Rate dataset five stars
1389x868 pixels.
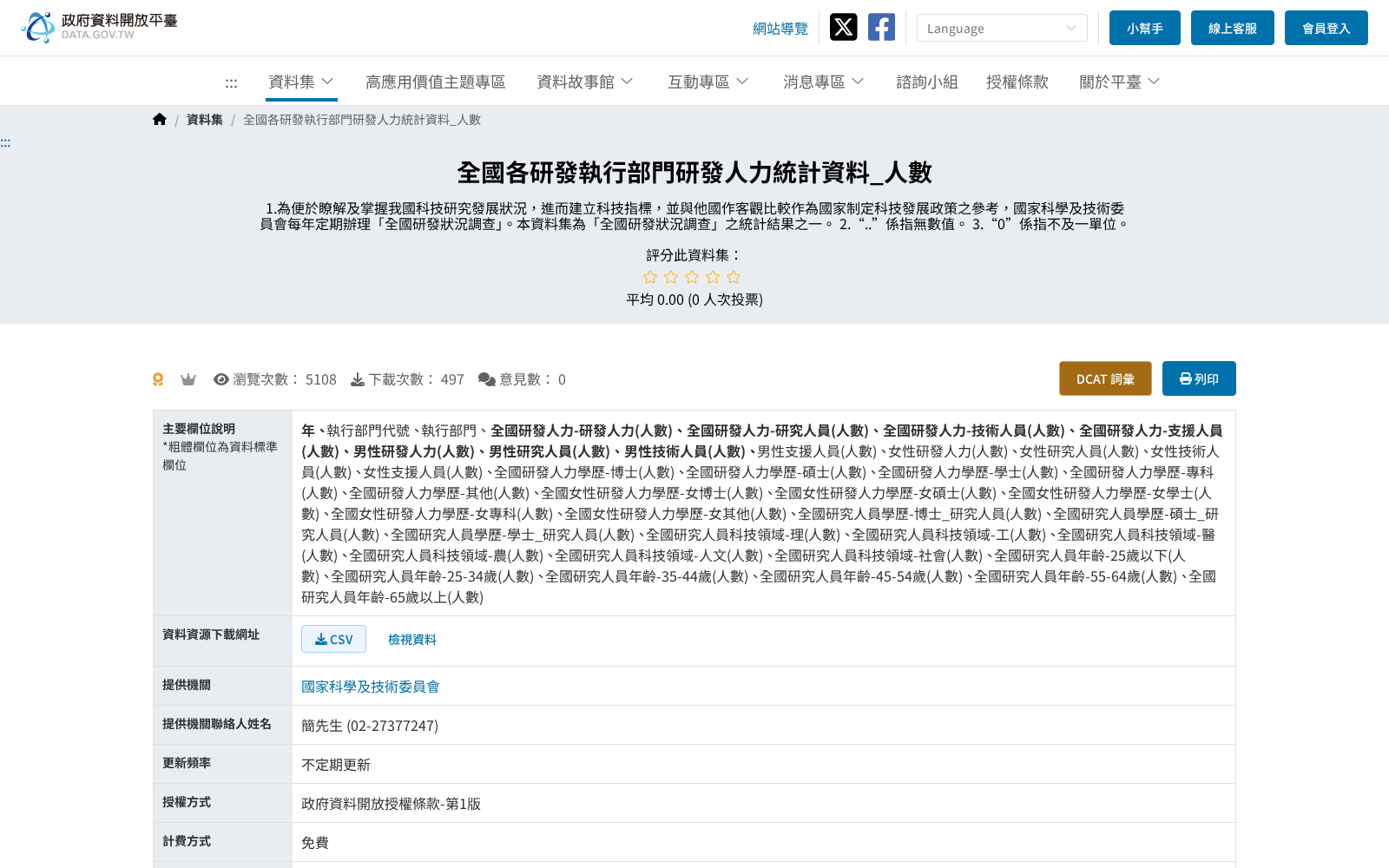click(734, 277)
